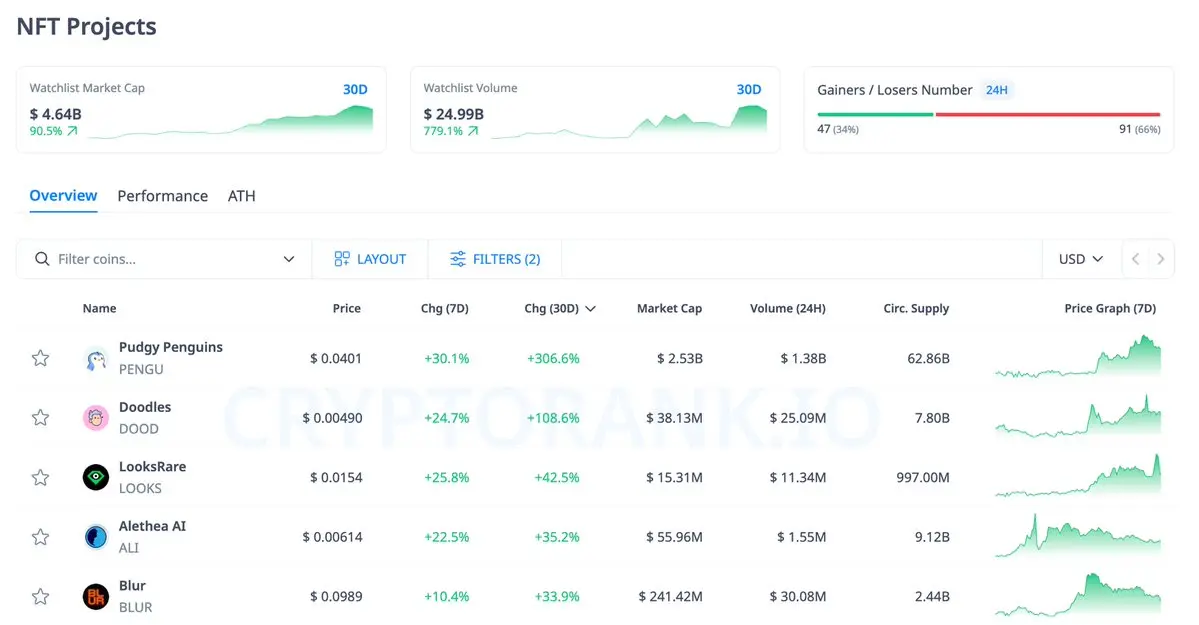Sort by Chg (30D) column header
Image resolution: width=1199 pixels, height=625 pixels.
click(x=559, y=308)
